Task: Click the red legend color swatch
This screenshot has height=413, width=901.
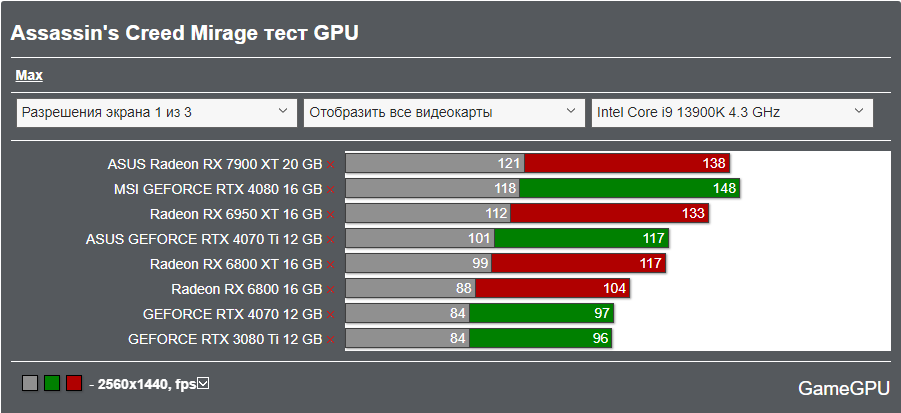Action: [74, 383]
